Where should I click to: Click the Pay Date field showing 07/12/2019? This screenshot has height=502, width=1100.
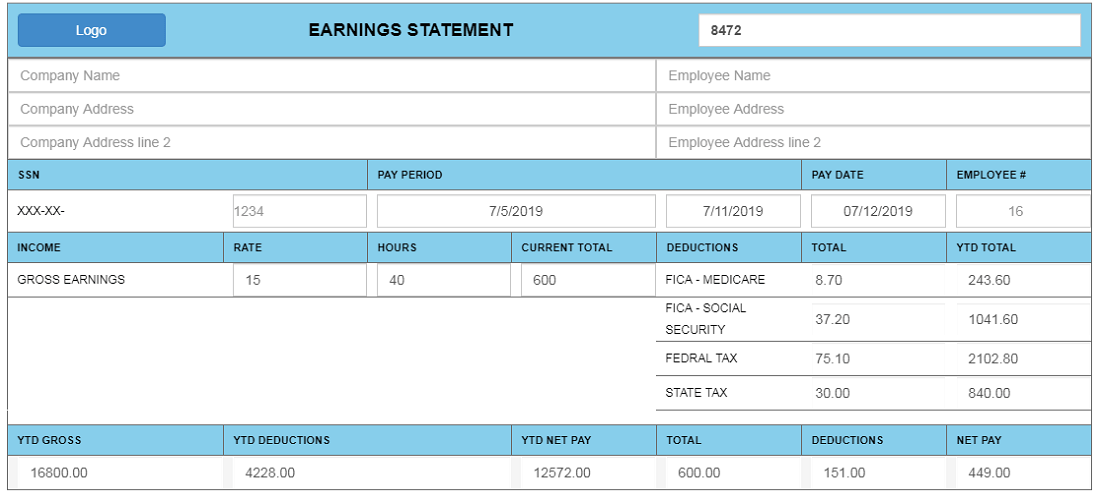tap(878, 211)
